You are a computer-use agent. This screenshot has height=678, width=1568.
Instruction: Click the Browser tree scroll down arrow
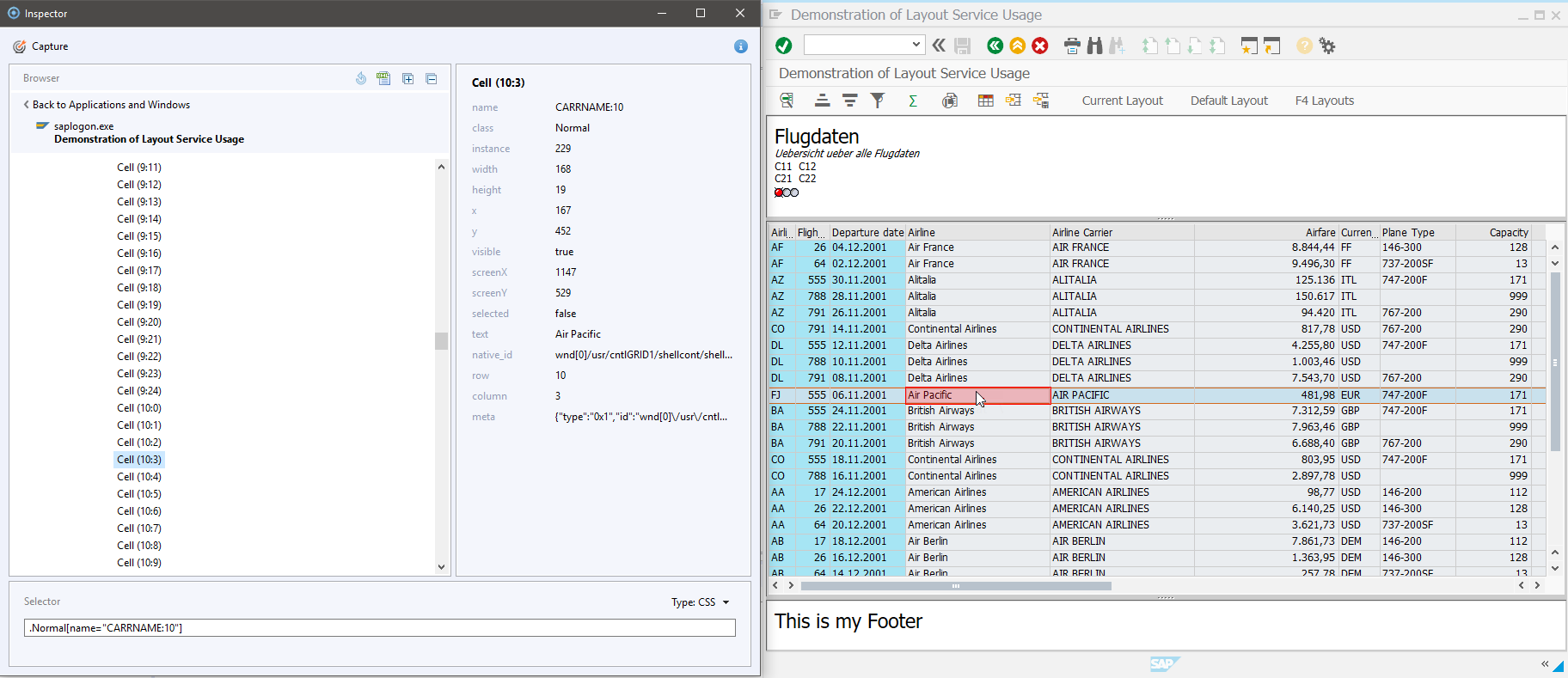coord(441,567)
